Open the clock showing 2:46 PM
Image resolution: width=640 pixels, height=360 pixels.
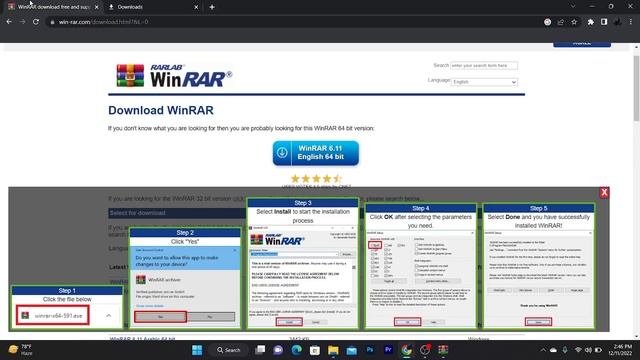pyautogui.click(x=620, y=350)
